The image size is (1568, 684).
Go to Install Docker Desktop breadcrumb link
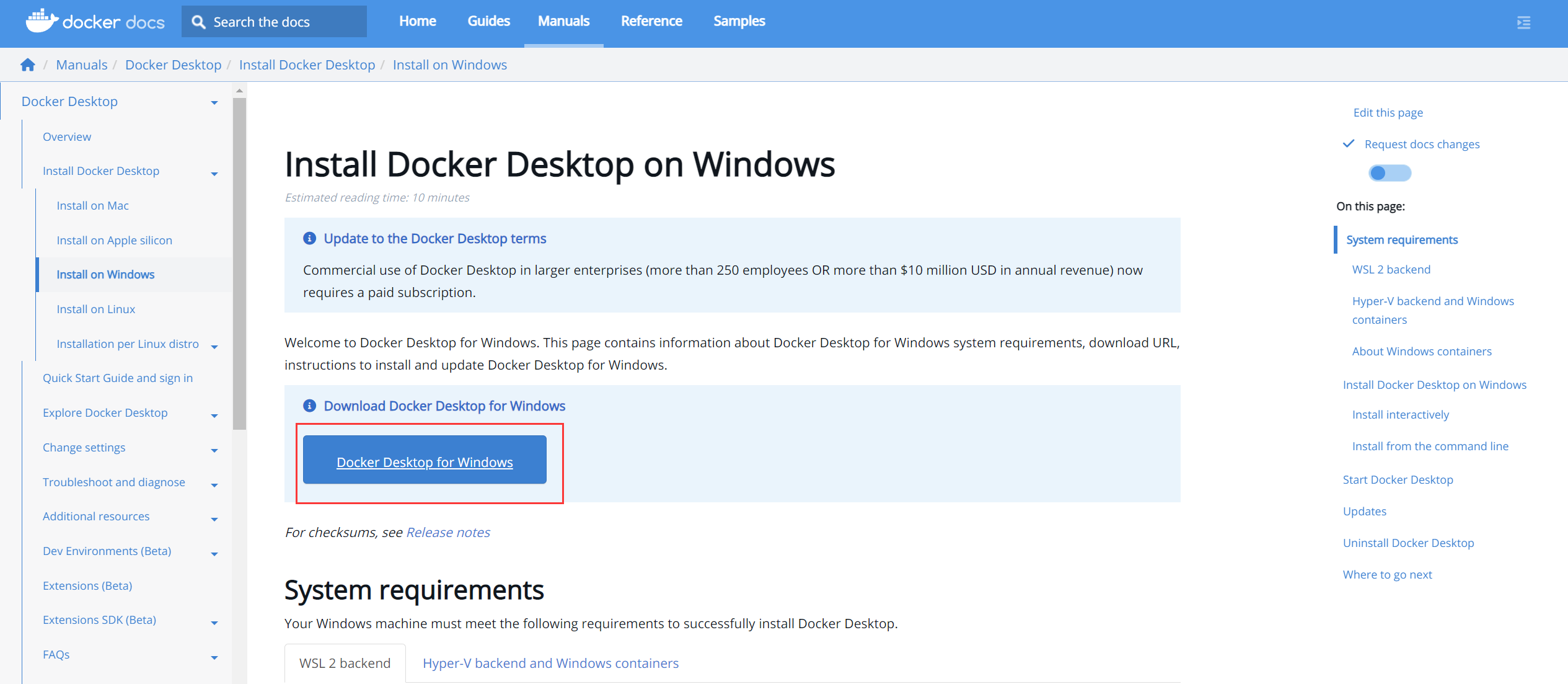pos(307,64)
